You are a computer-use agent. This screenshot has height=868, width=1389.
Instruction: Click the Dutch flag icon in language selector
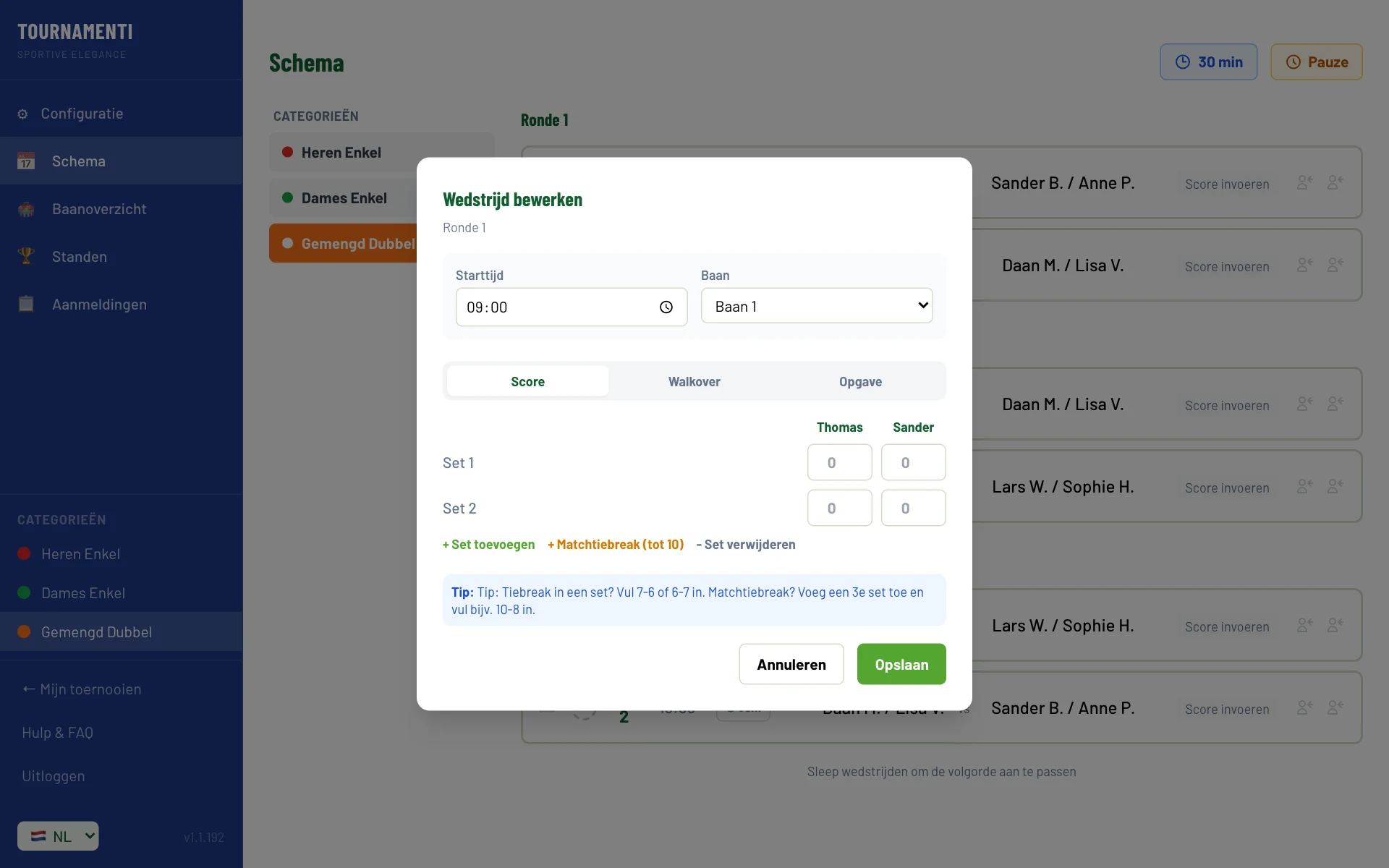pyautogui.click(x=38, y=836)
